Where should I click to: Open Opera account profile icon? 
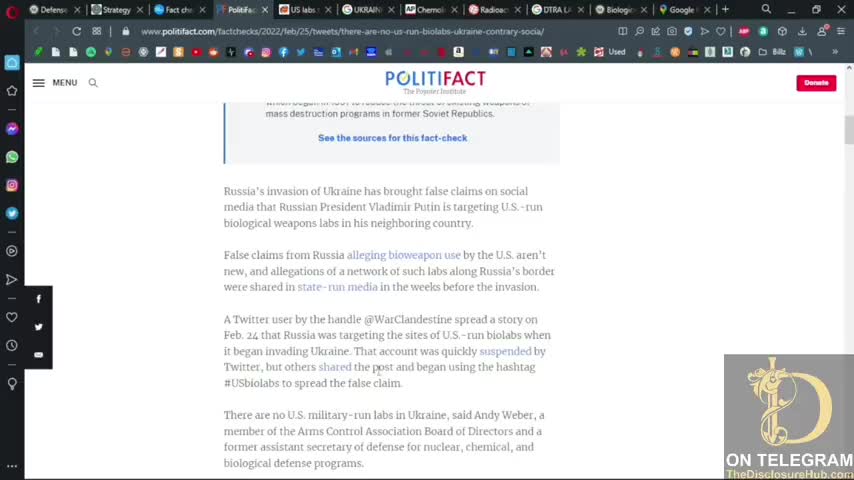coord(822,31)
